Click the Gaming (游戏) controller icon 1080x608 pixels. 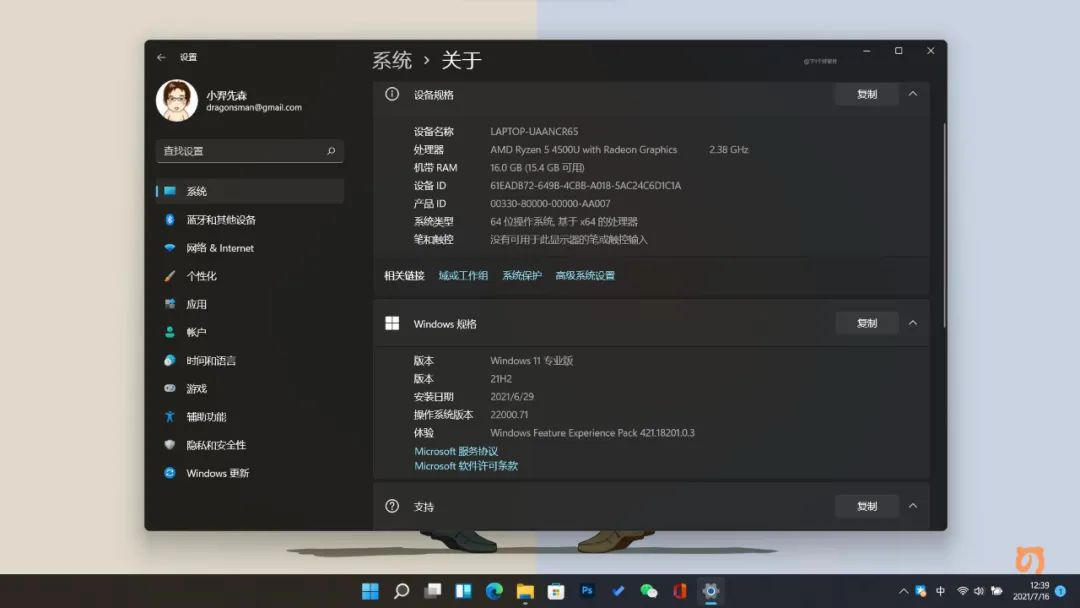coord(169,388)
